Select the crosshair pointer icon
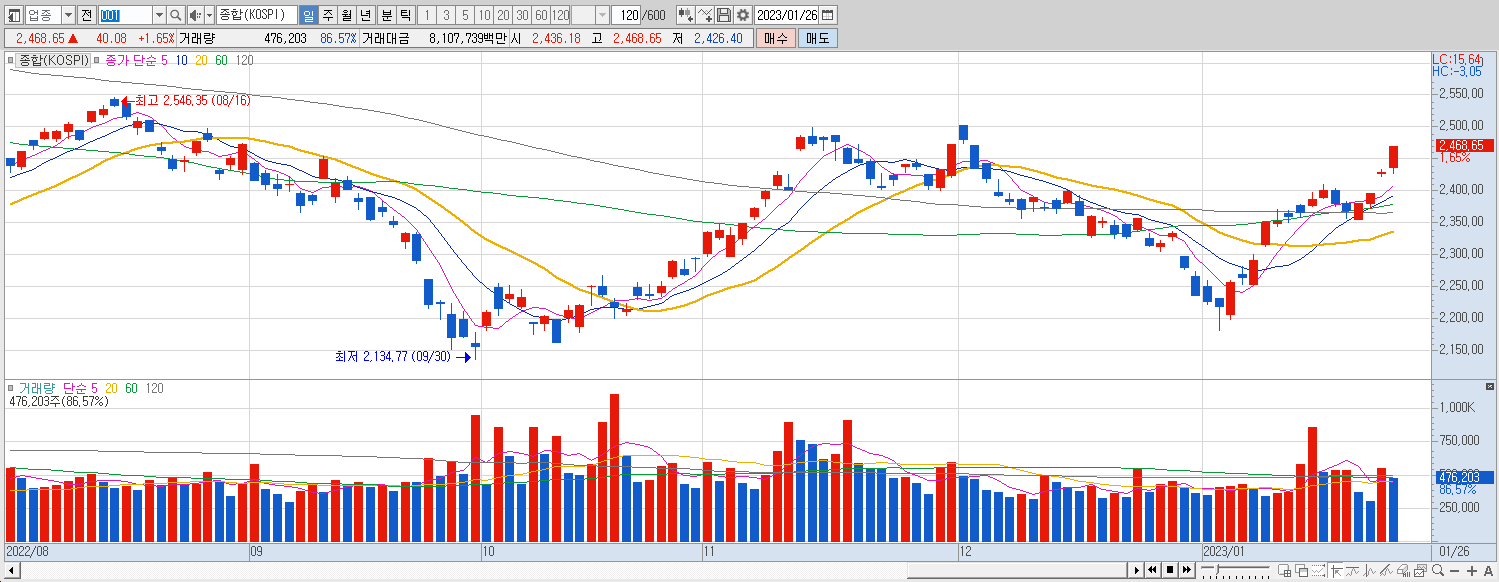1499x582 pixels. tap(1336, 571)
